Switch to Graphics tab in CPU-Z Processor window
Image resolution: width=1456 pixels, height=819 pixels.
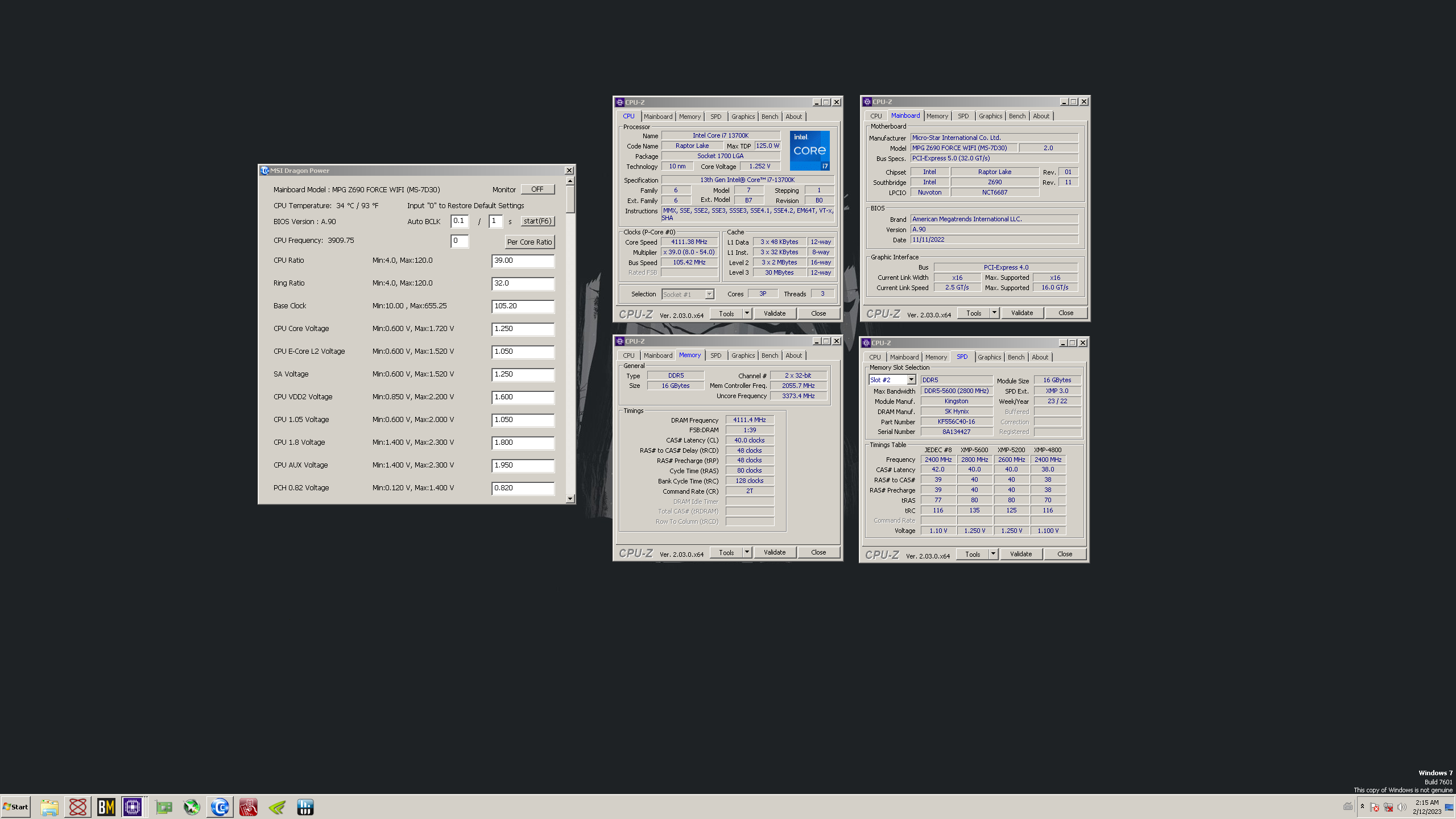[x=743, y=117]
